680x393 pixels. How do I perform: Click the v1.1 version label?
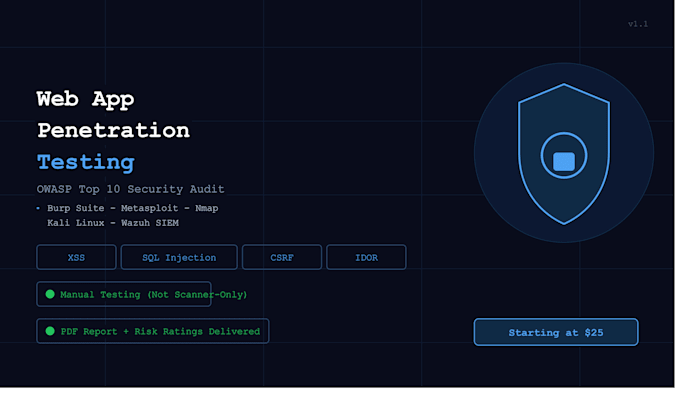coord(638,24)
